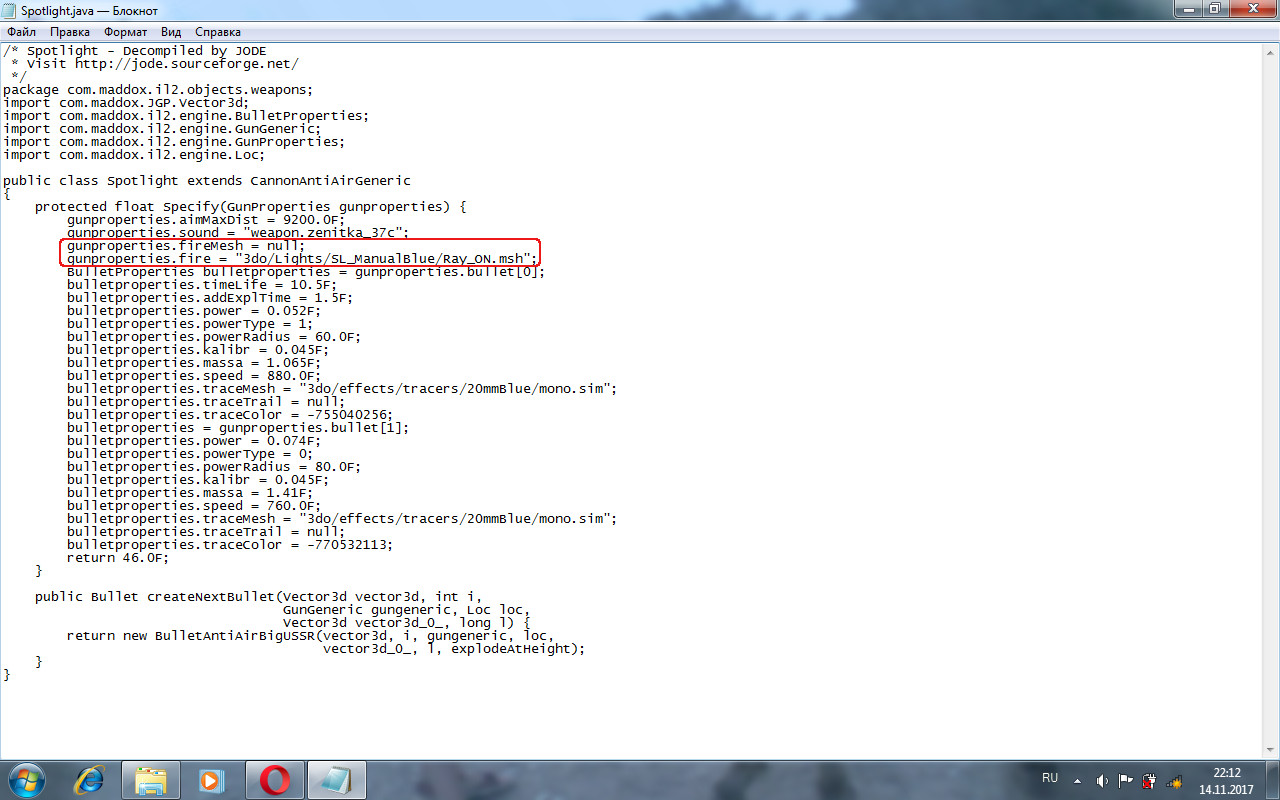
Task: Open the Правка menu
Action: click(x=70, y=32)
